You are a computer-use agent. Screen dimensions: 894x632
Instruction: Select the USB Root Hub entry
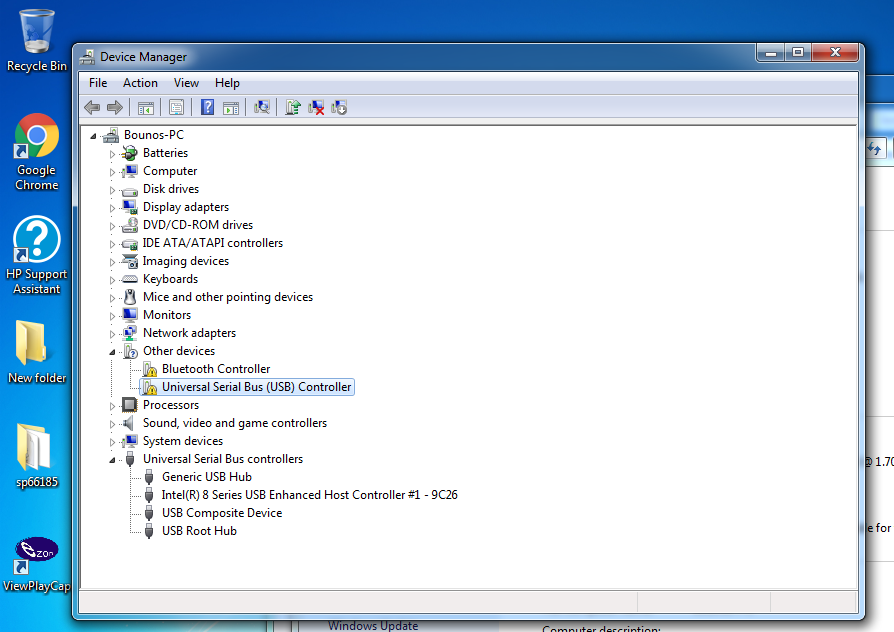[199, 531]
